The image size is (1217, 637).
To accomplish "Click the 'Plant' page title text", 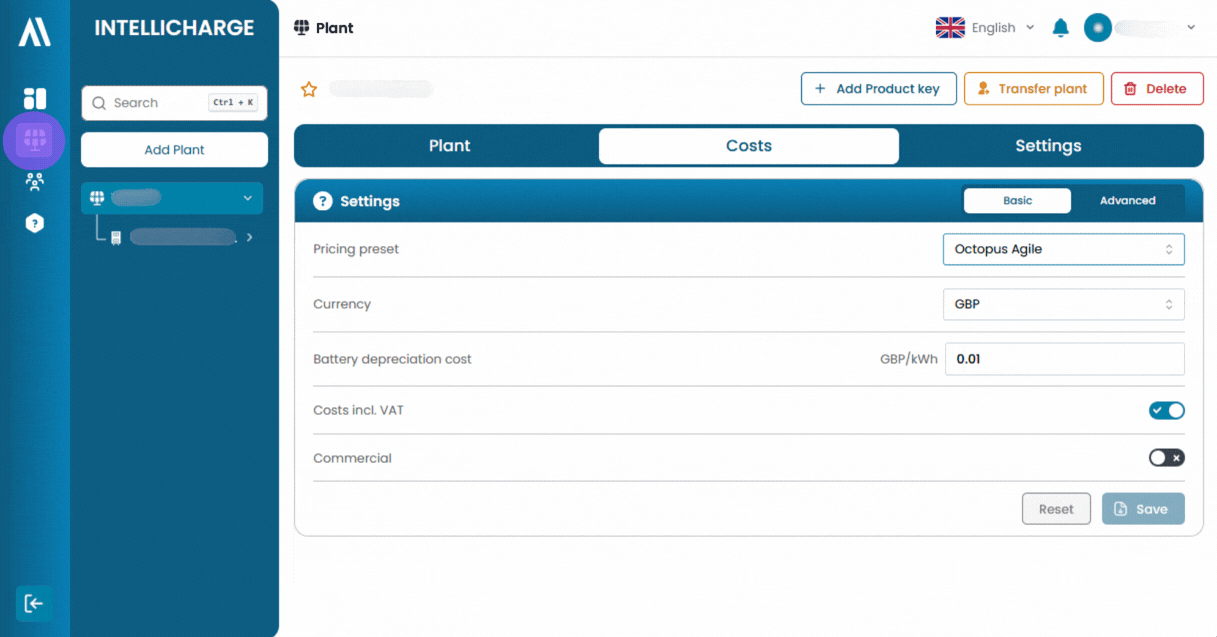I will (x=334, y=28).
